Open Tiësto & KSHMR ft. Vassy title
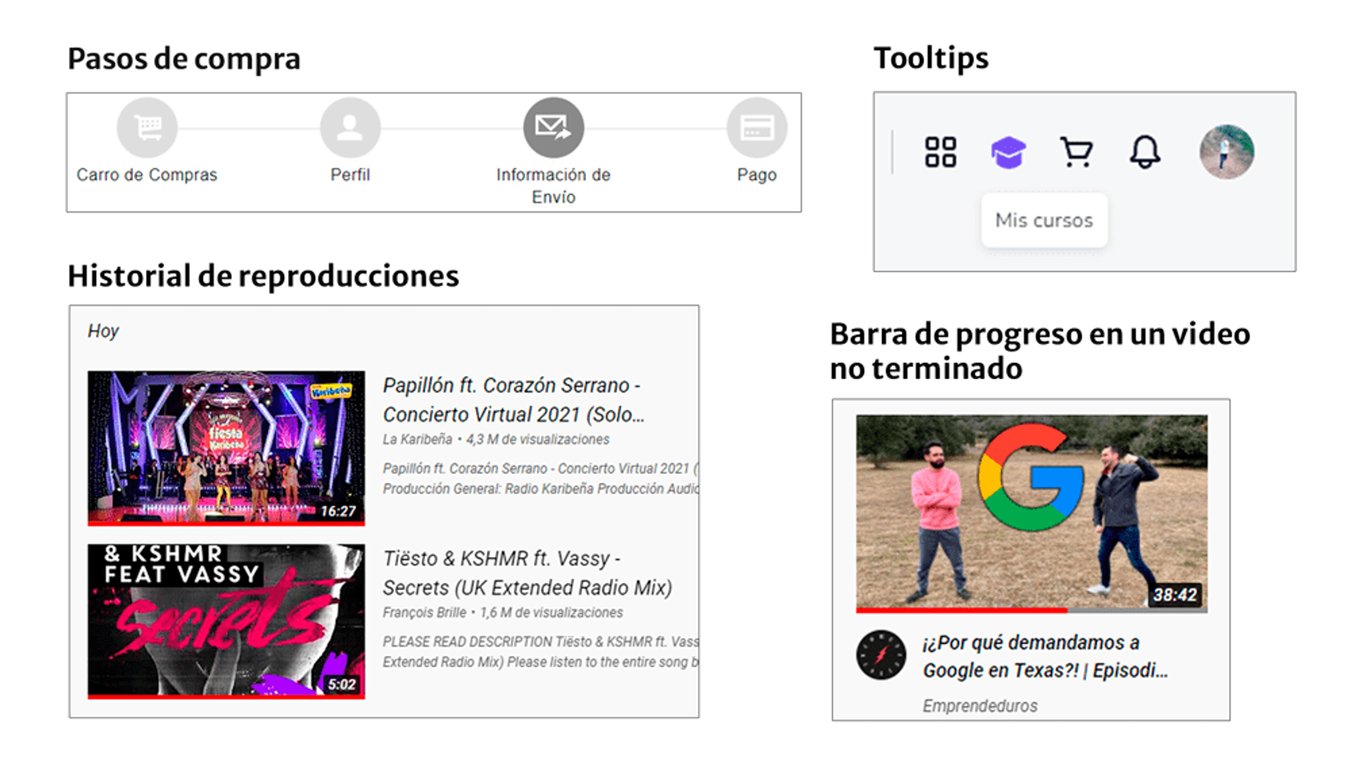The height and width of the screenshot is (768, 1352). pos(527,573)
